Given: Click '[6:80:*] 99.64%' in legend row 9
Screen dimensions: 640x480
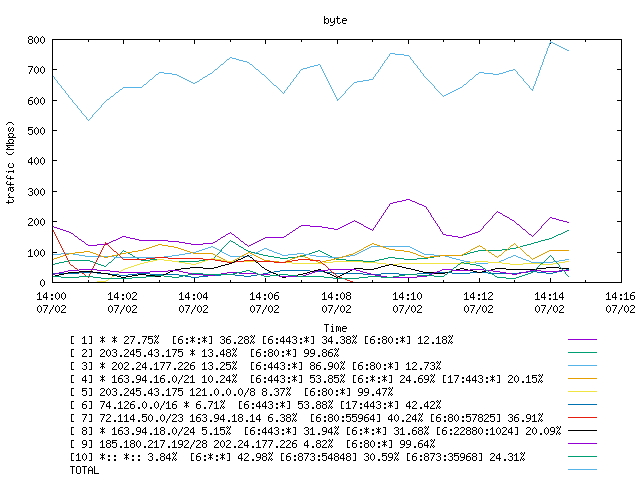Looking at the screenshot, I should (x=391, y=444).
